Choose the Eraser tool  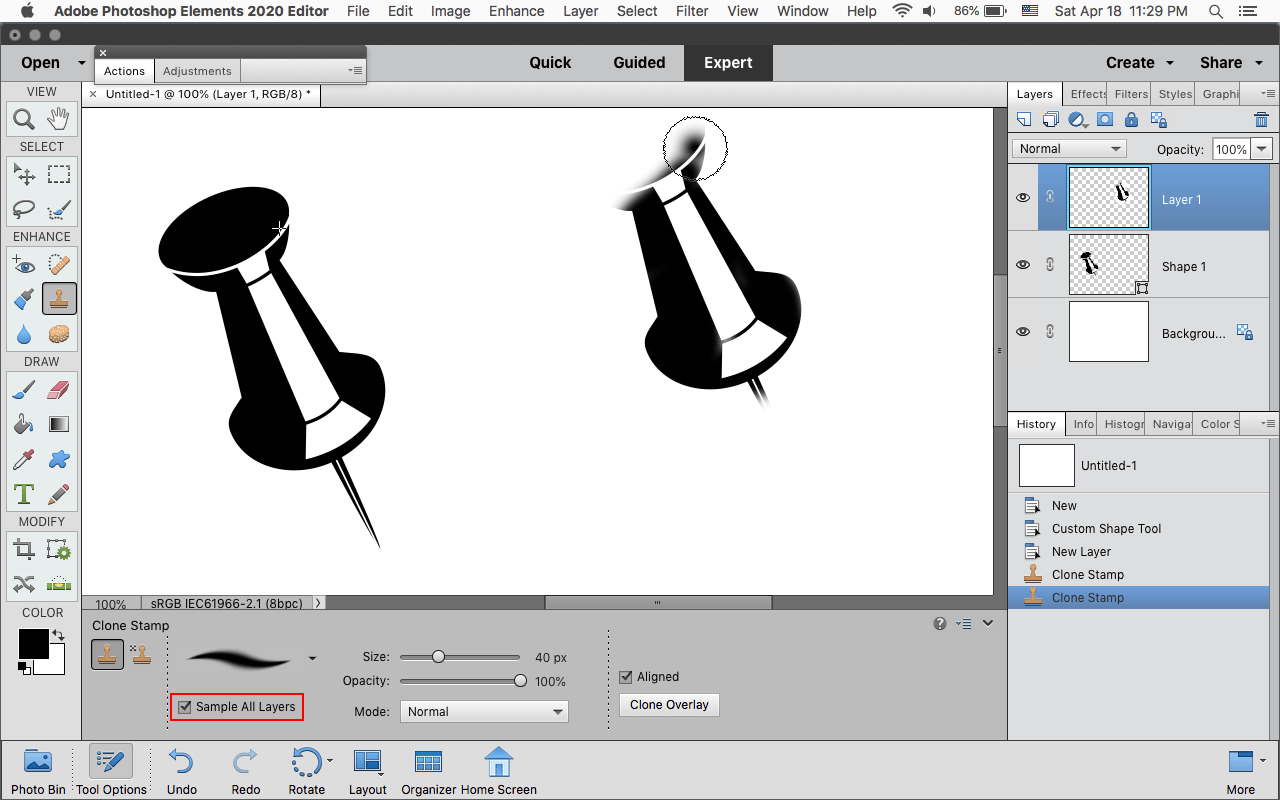coord(59,389)
